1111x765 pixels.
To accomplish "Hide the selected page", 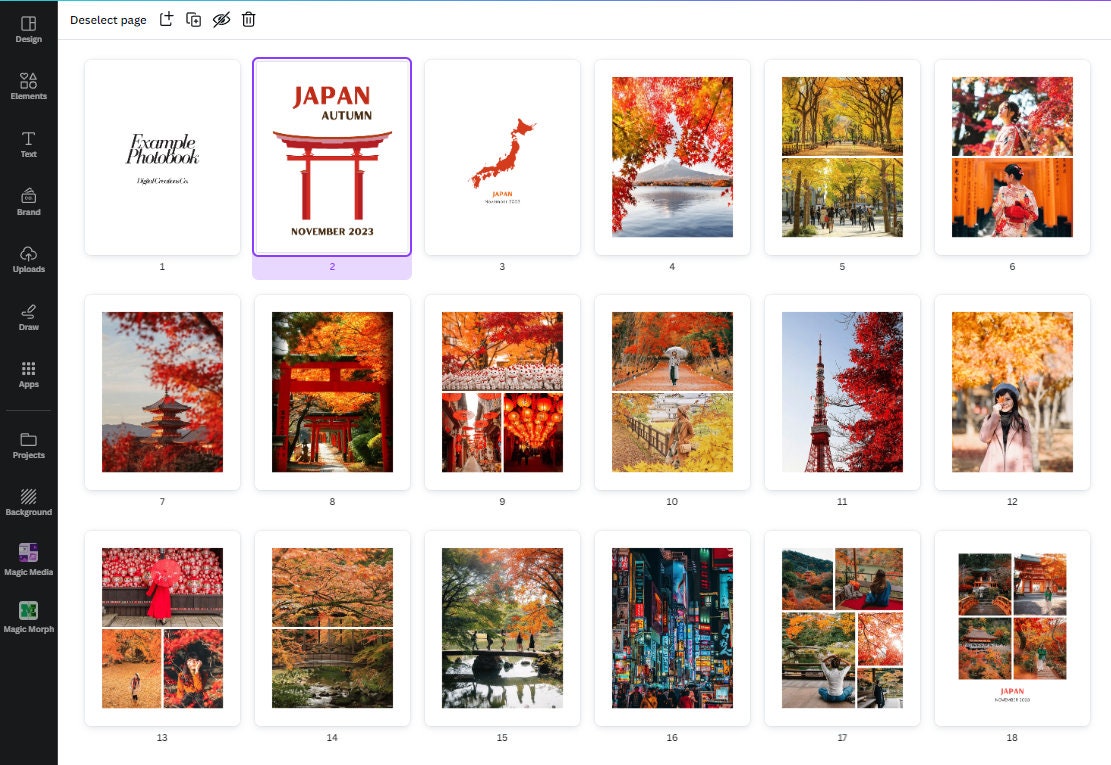I will pyautogui.click(x=221, y=19).
